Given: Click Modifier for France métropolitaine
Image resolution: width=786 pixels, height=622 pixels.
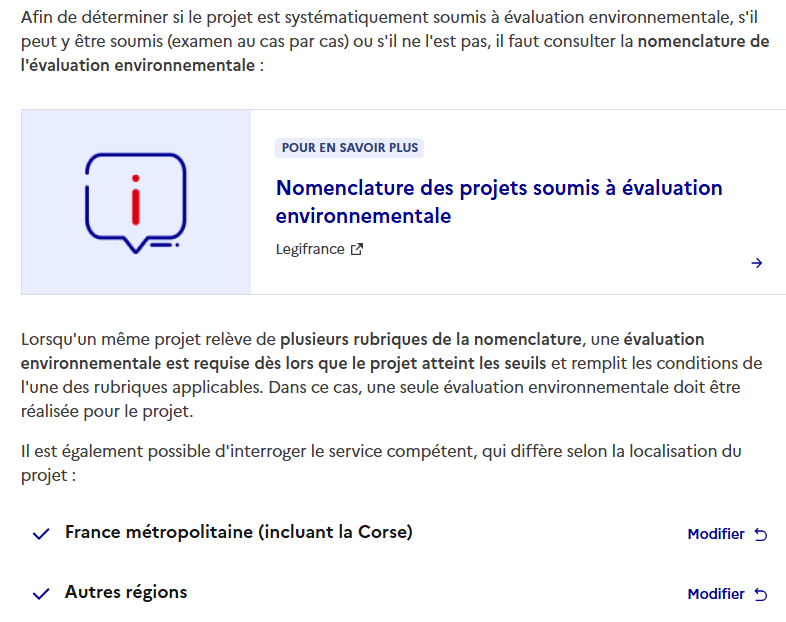Looking at the screenshot, I should coord(716,534).
